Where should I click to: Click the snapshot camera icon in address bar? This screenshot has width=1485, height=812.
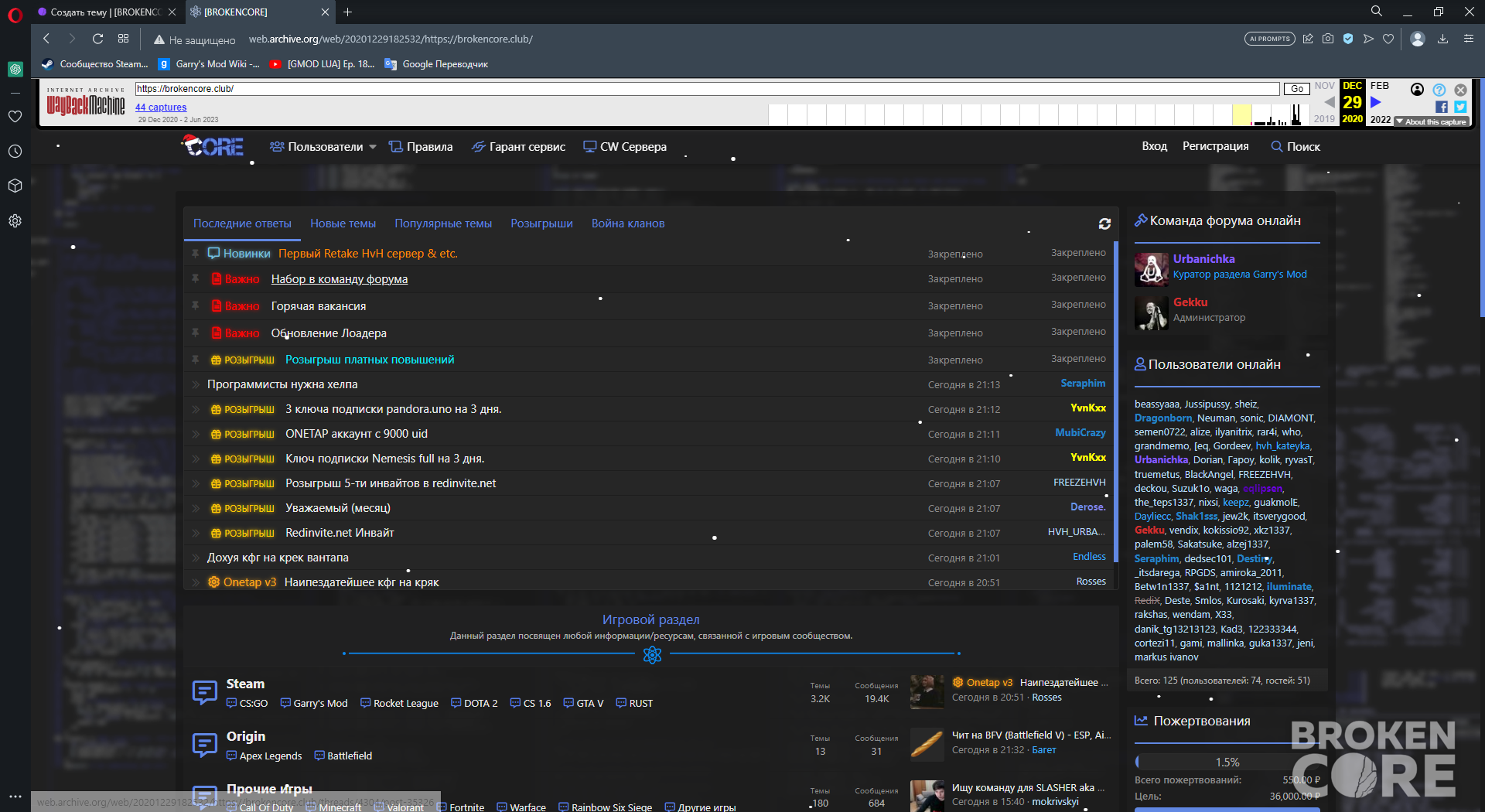1328,39
